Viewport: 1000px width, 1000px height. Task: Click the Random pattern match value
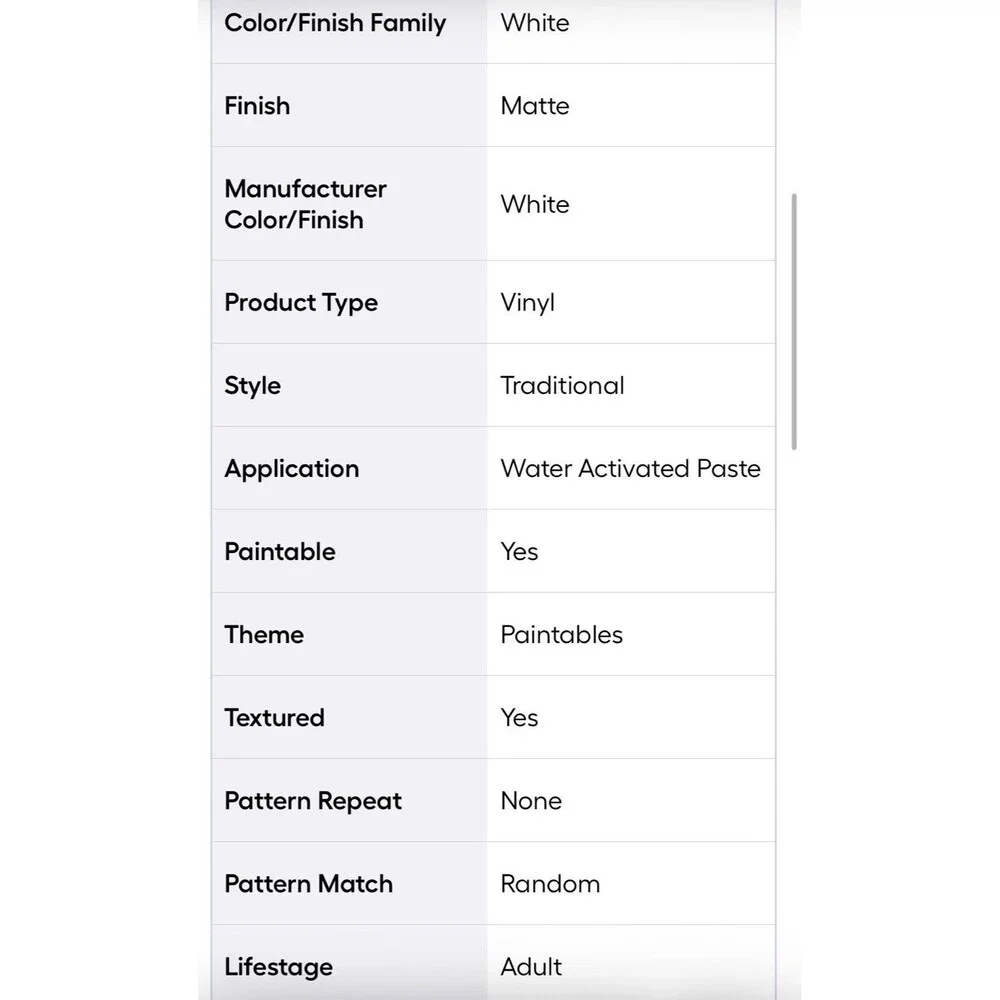point(550,884)
